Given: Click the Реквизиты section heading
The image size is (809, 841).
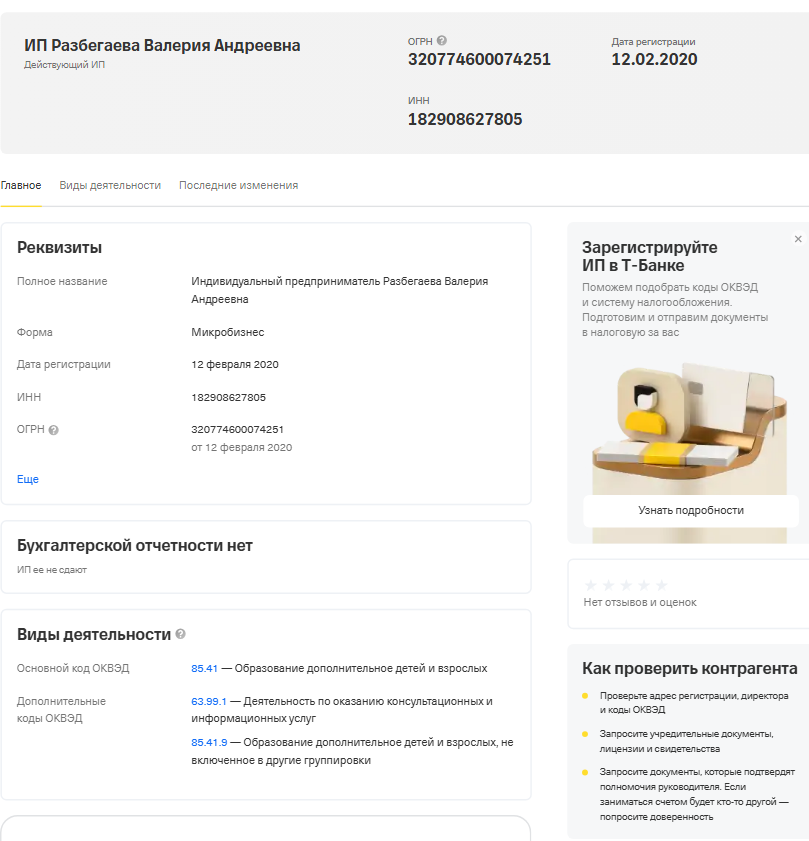Looking at the screenshot, I should coord(60,248).
